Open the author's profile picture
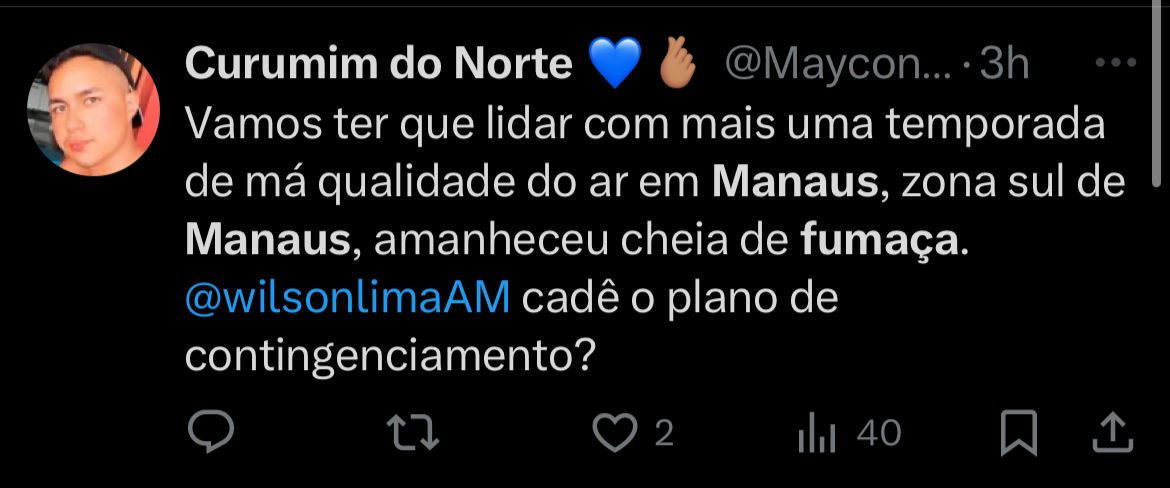 click(93, 110)
